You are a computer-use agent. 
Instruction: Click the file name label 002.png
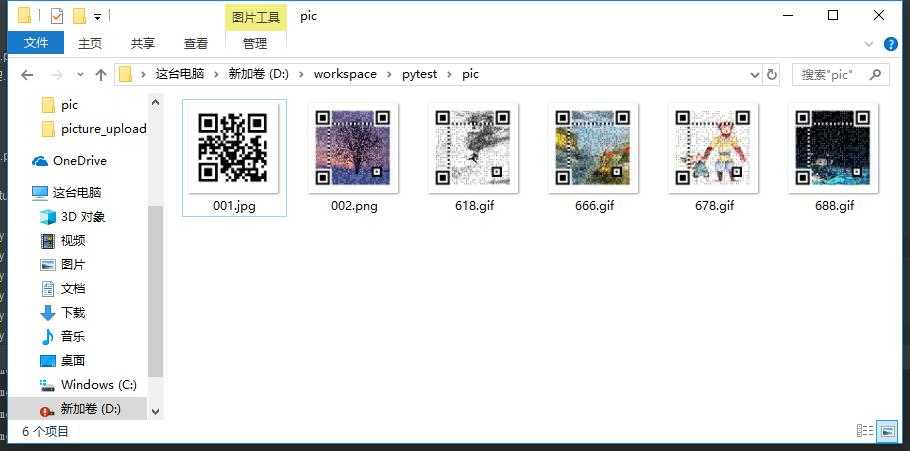point(354,205)
